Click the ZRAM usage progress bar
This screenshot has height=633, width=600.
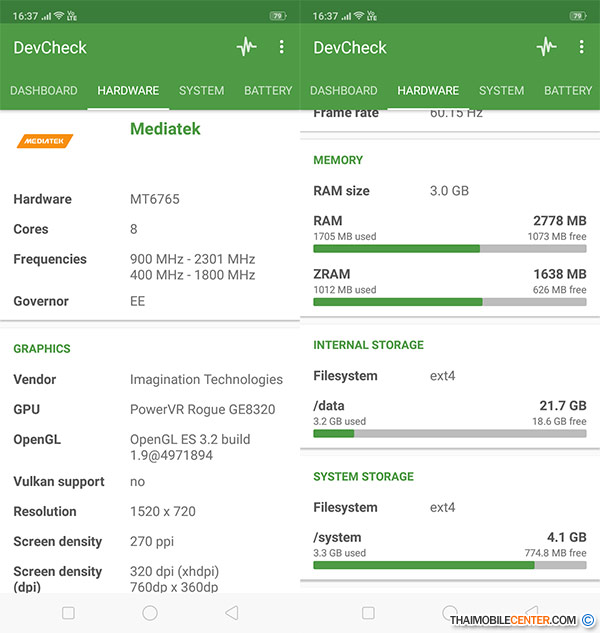[449, 301]
